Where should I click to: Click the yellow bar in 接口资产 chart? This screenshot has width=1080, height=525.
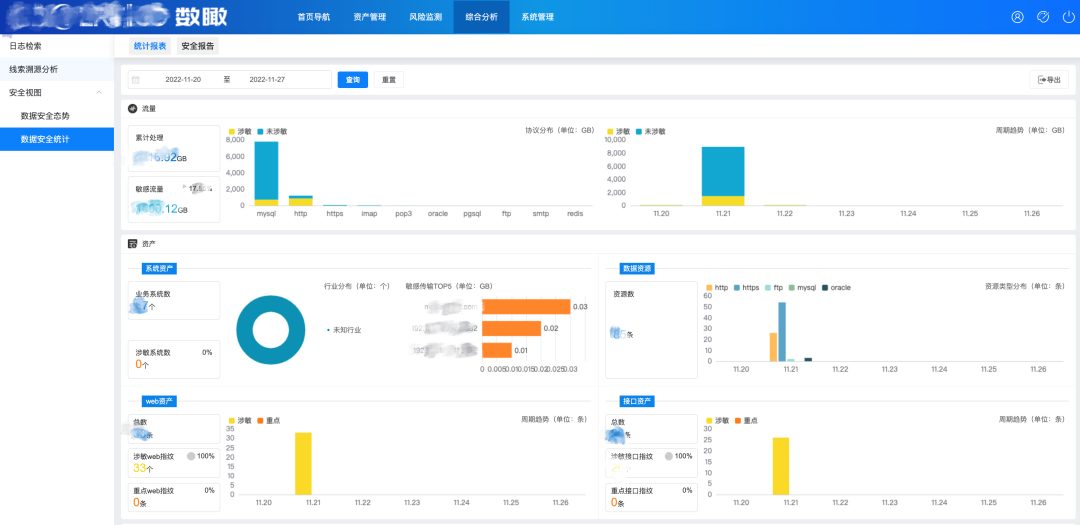pyautogui.click(x=780, y=466)
